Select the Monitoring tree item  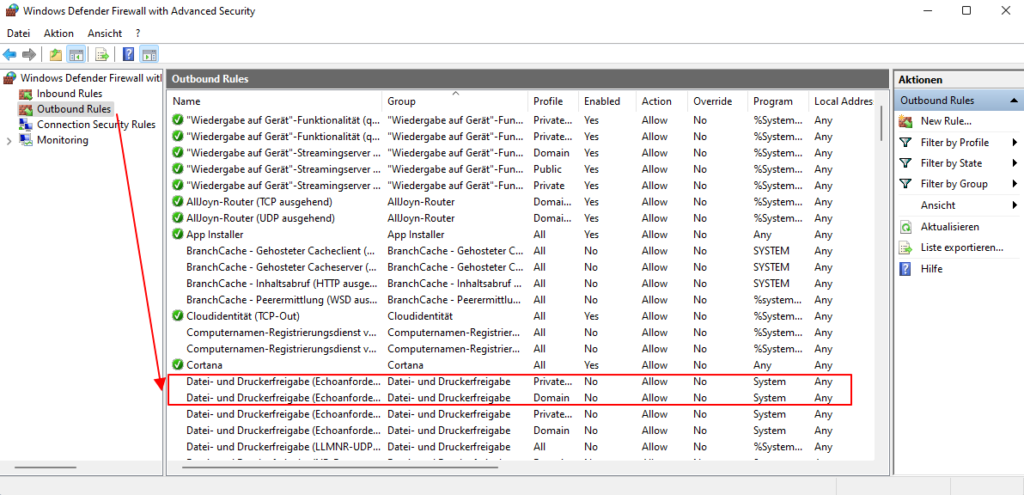coord(63,140)
